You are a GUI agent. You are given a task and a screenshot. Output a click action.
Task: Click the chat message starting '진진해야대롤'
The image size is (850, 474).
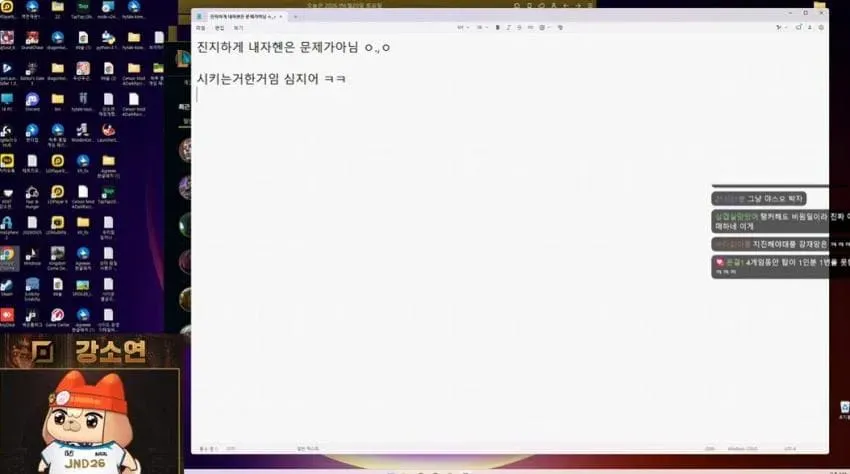tap(781, 244)
